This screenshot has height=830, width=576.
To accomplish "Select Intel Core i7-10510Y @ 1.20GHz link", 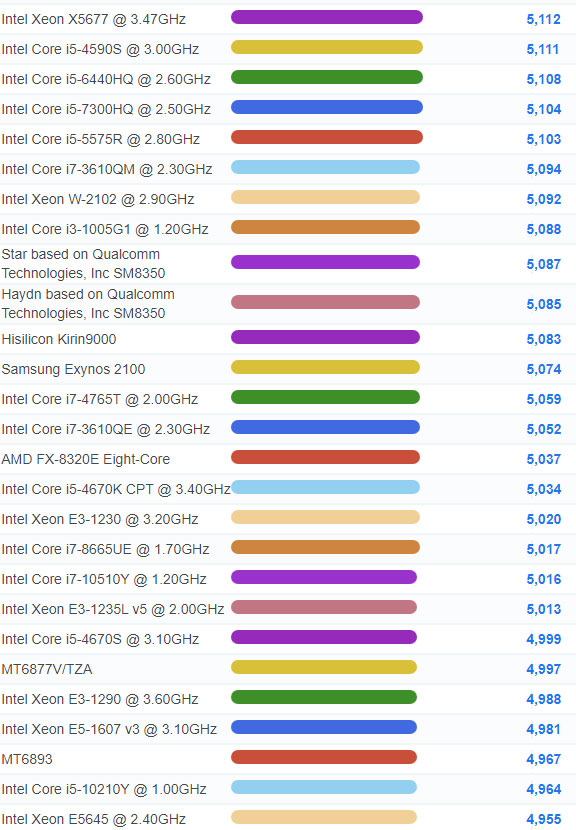I will tap(104, 580).
